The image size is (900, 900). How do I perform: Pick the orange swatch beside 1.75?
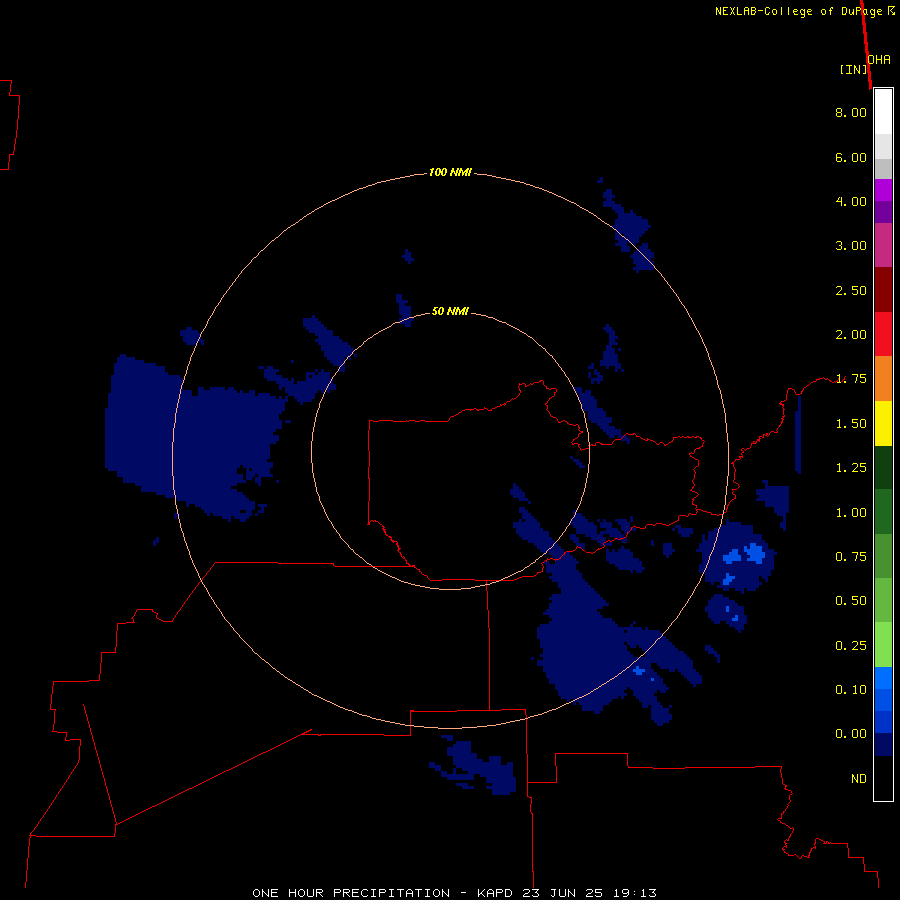[x=883, y=379]
